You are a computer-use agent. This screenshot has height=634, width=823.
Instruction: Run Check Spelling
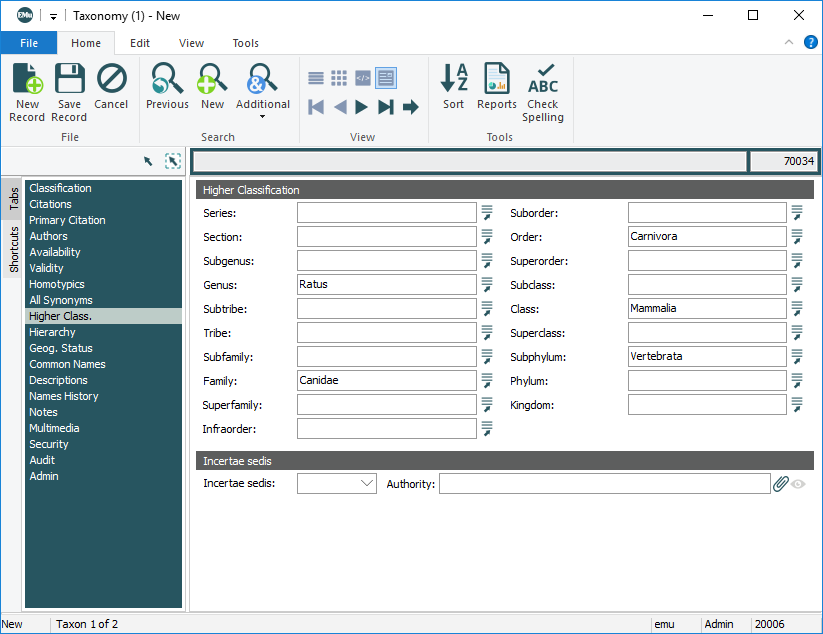543,80
